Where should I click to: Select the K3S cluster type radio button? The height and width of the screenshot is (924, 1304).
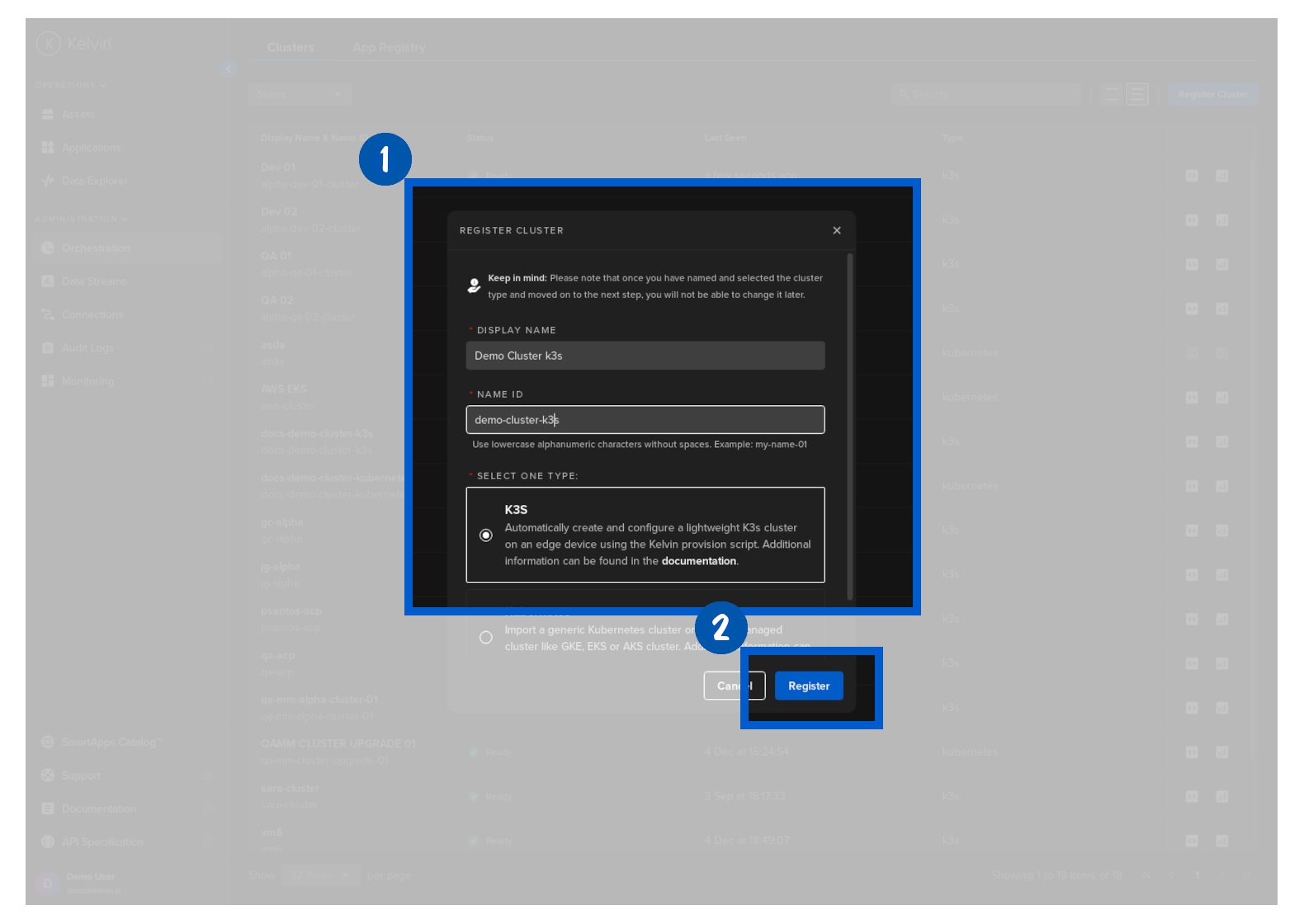tap(486, 535)
